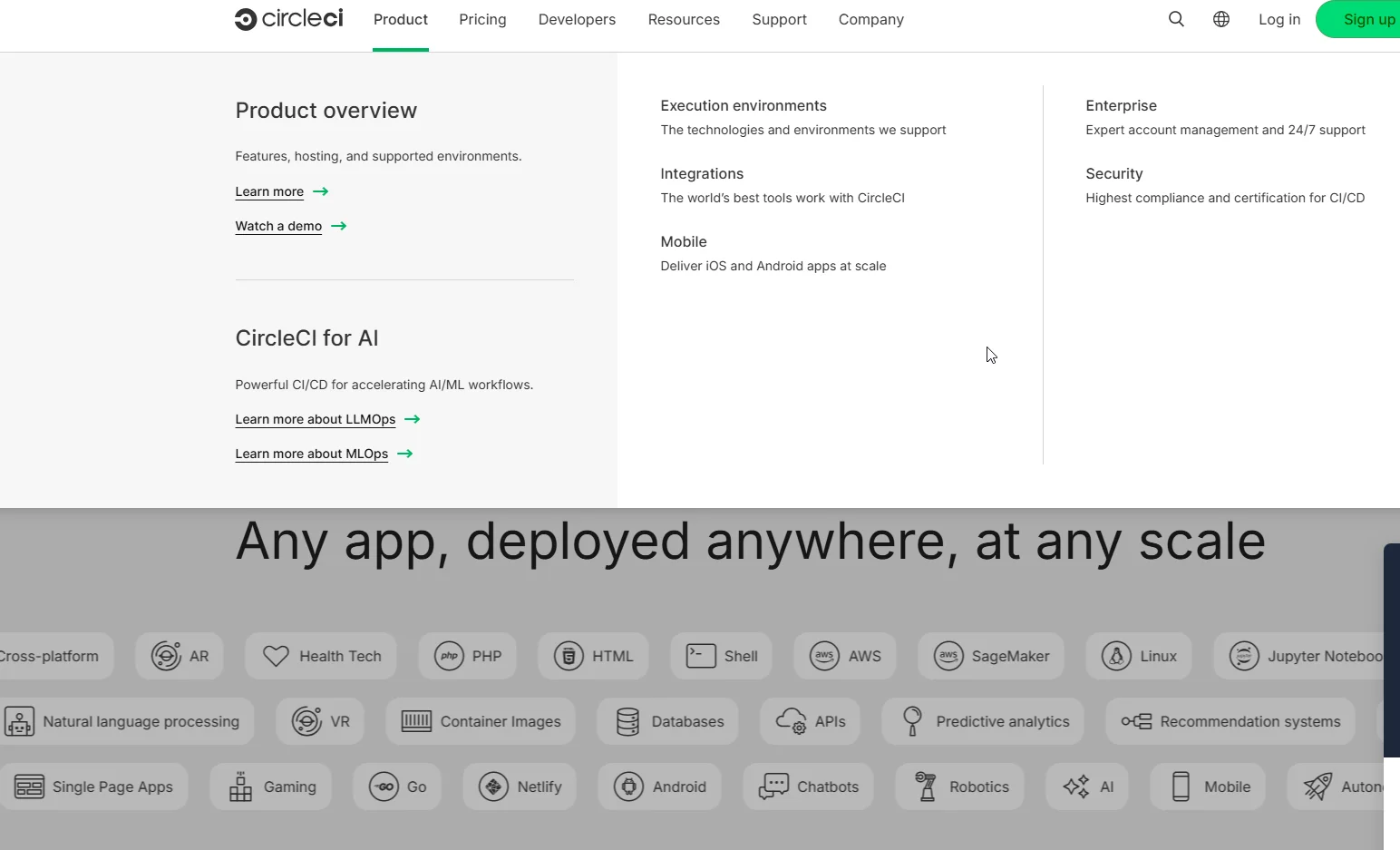
Task: Click the Log in link
Action: tap(1279, 19)
